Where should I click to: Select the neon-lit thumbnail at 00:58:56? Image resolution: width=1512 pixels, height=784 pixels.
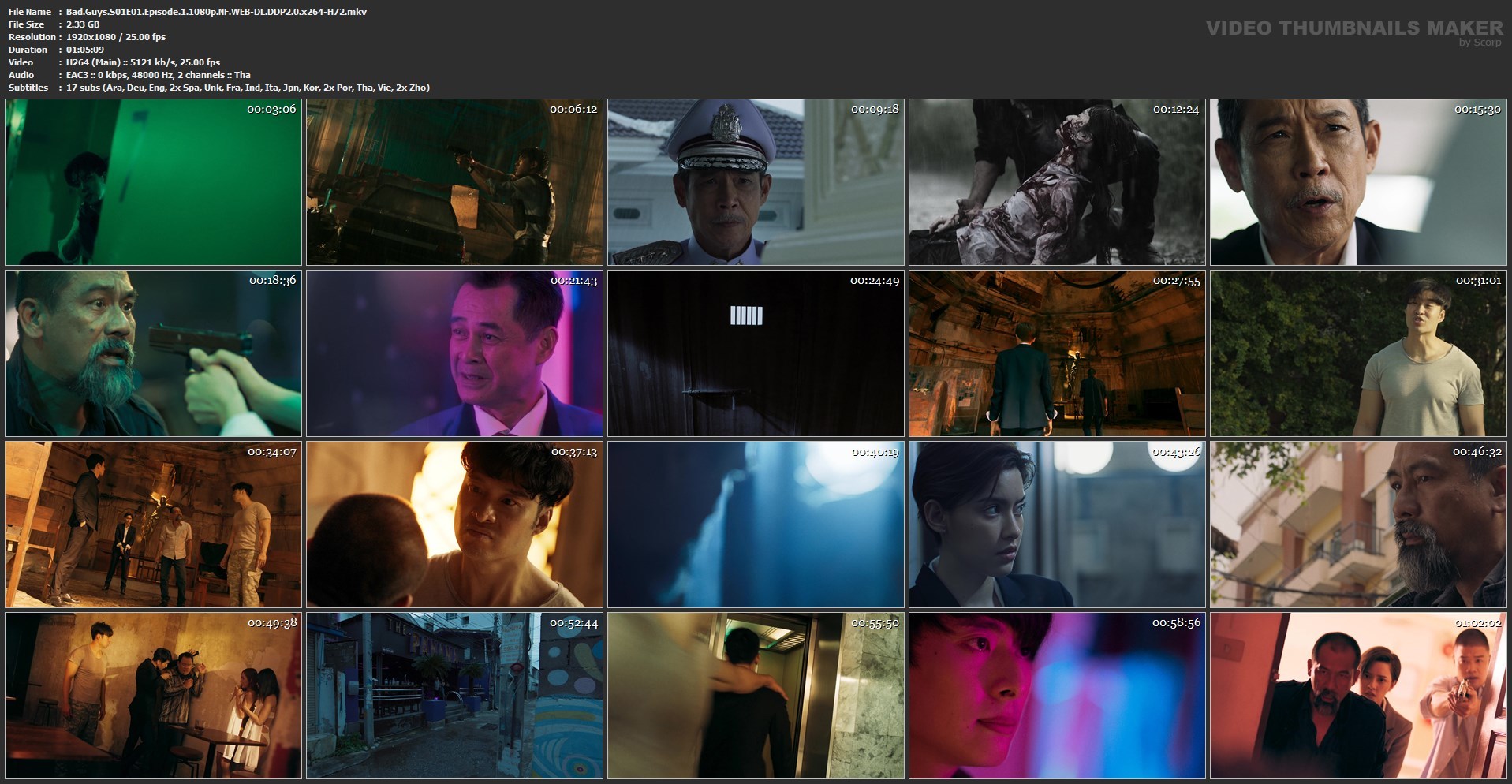[x=1057, y=696]
